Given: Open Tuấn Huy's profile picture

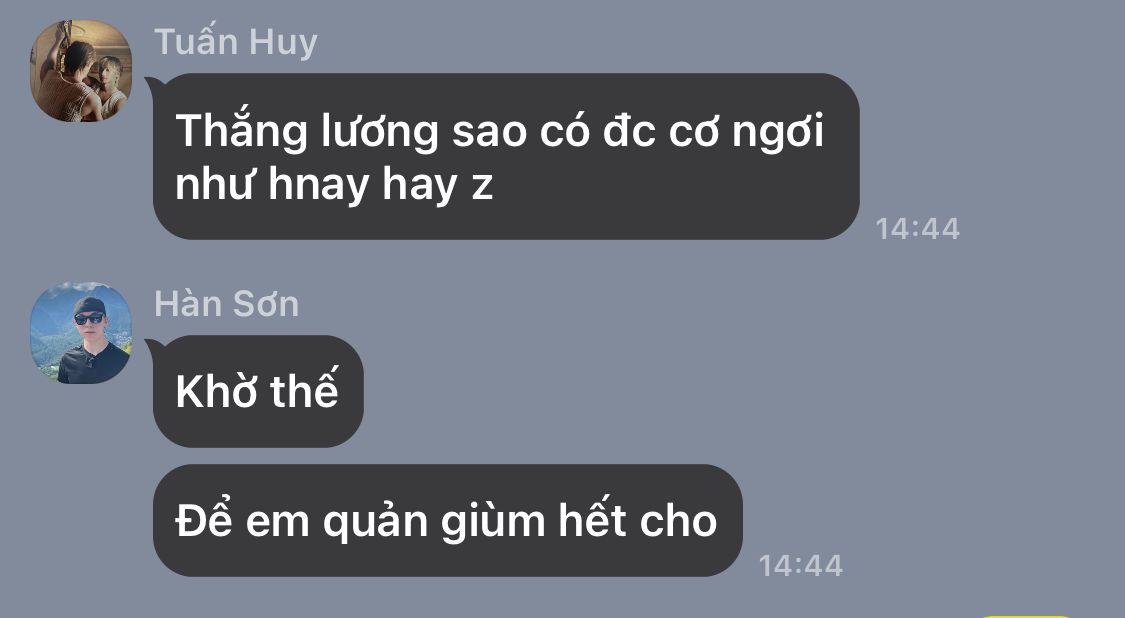Looking at the screenshot, I should click(81, 71).
